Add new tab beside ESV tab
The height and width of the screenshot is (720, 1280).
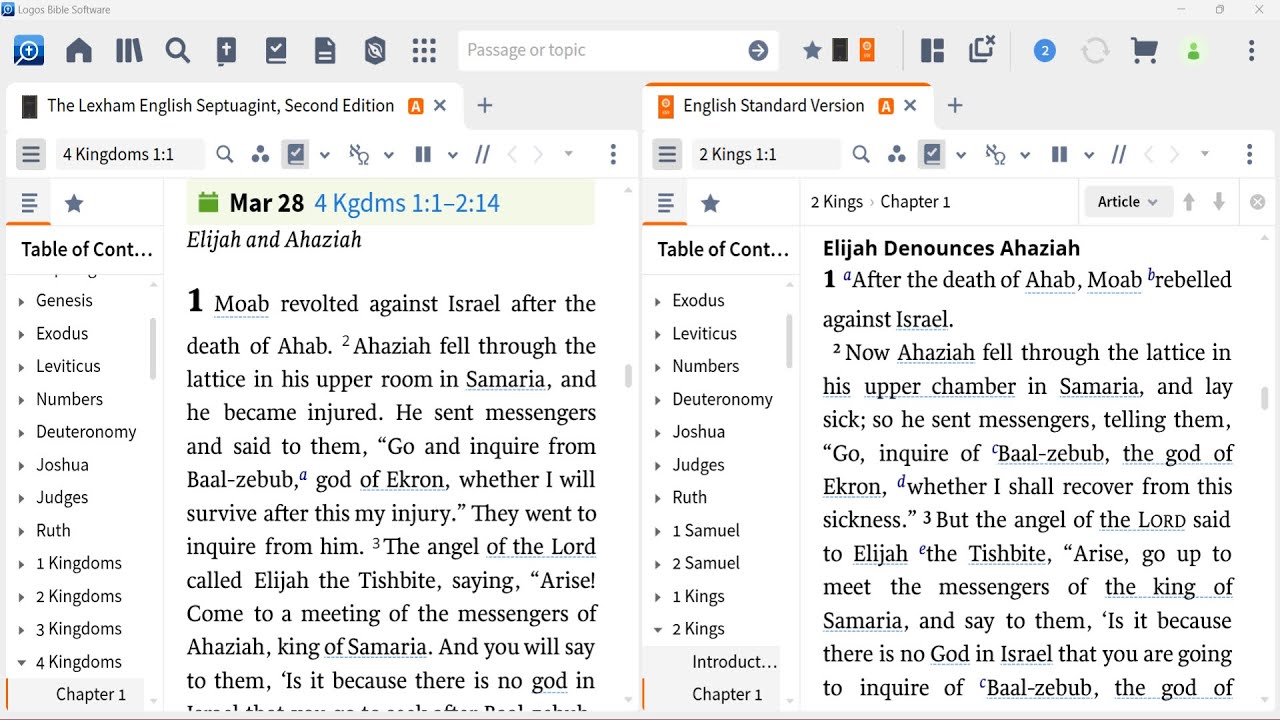click(x=955, y=106)
